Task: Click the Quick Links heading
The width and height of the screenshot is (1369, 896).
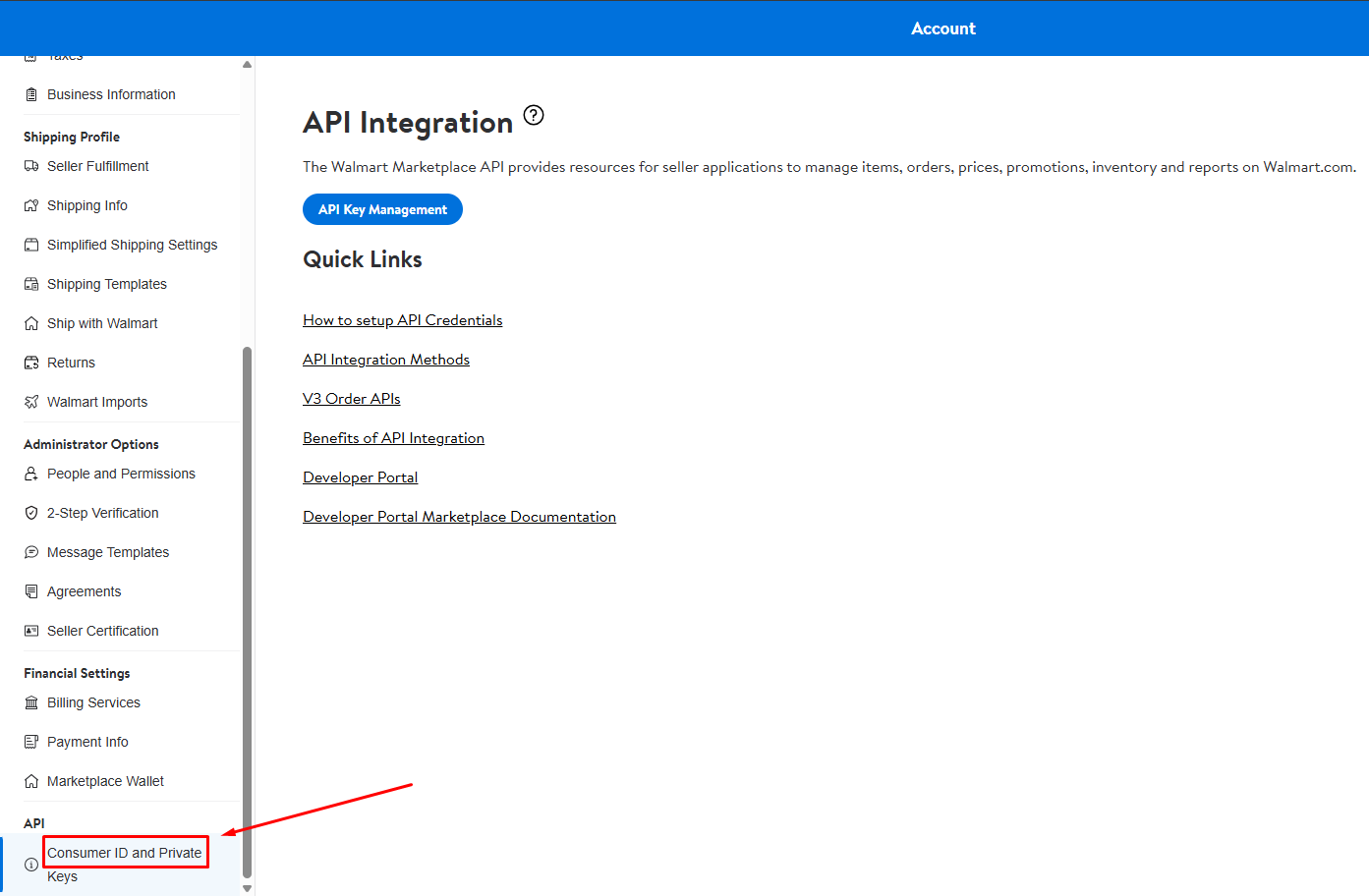Action: click(363, 259)
